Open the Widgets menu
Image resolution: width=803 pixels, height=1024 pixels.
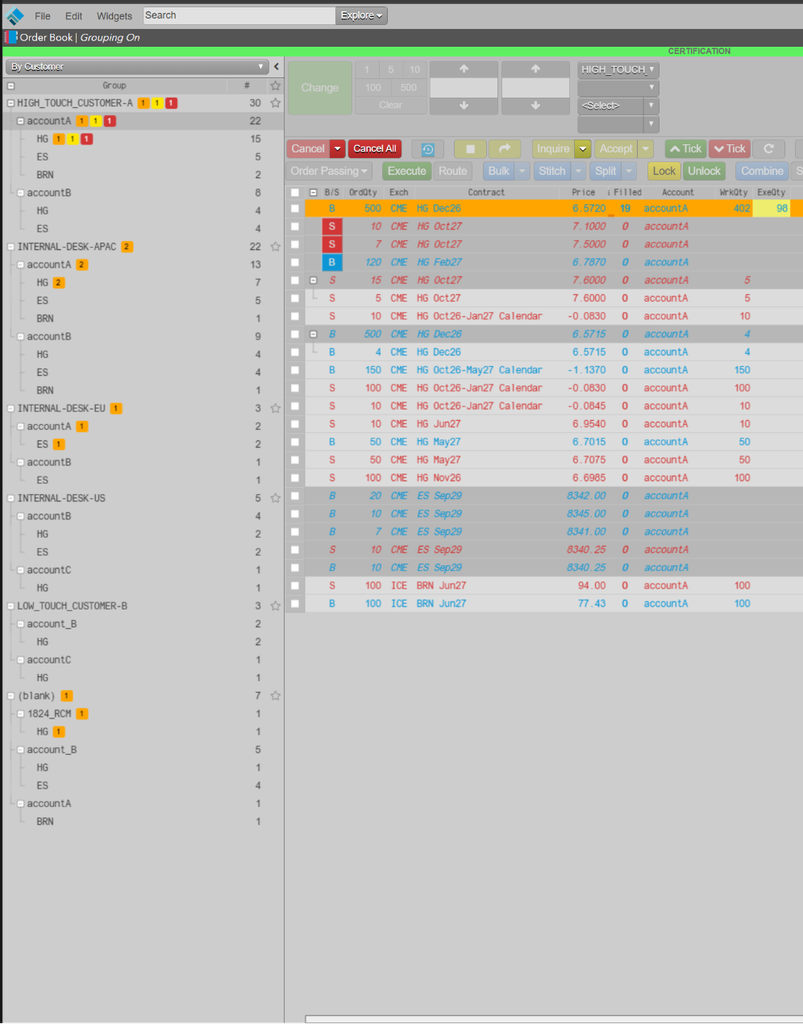tap(114, 16)
